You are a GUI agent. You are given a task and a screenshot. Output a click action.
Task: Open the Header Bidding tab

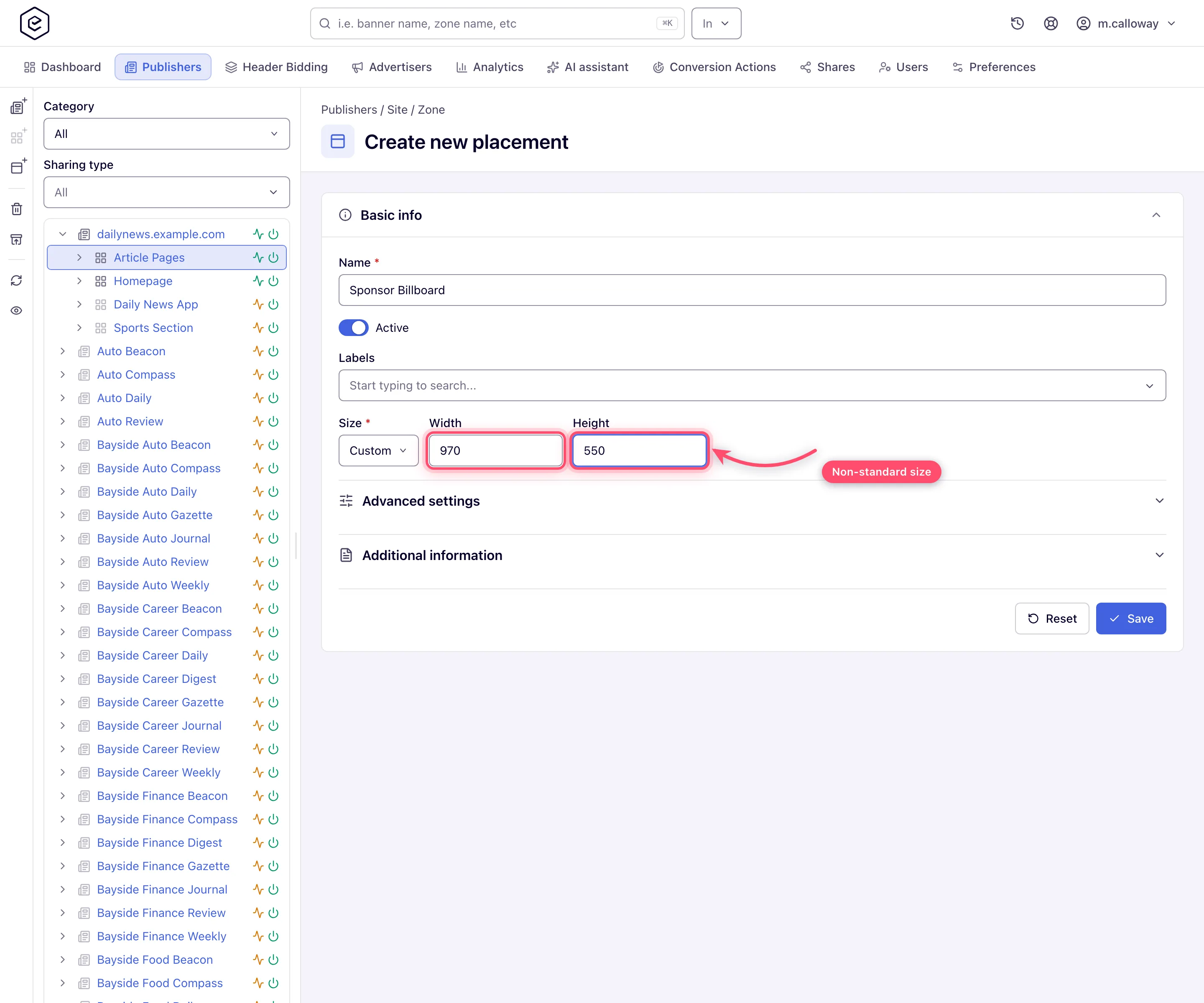[276, 67]
